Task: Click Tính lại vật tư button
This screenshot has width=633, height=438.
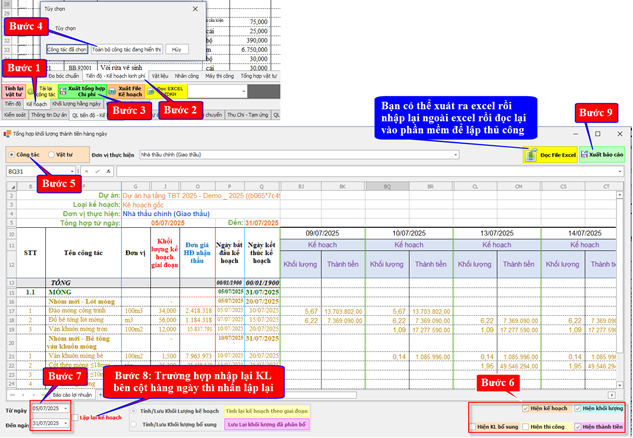Action: coord(14,91)
